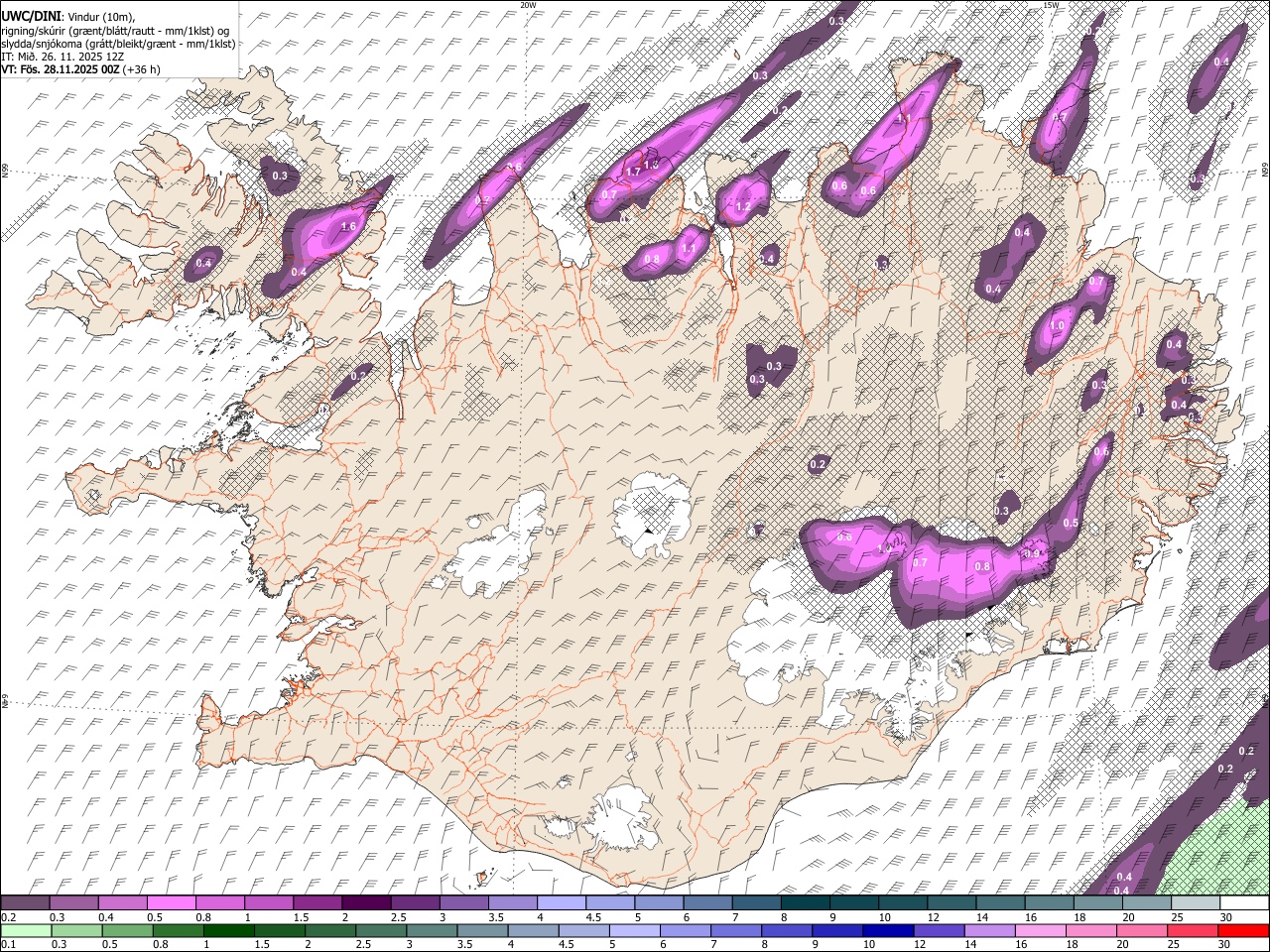Pick the dark green 1 swatch in the bottom legend row
Viewport: 1270px width, 952px height.
click(227, 930)
